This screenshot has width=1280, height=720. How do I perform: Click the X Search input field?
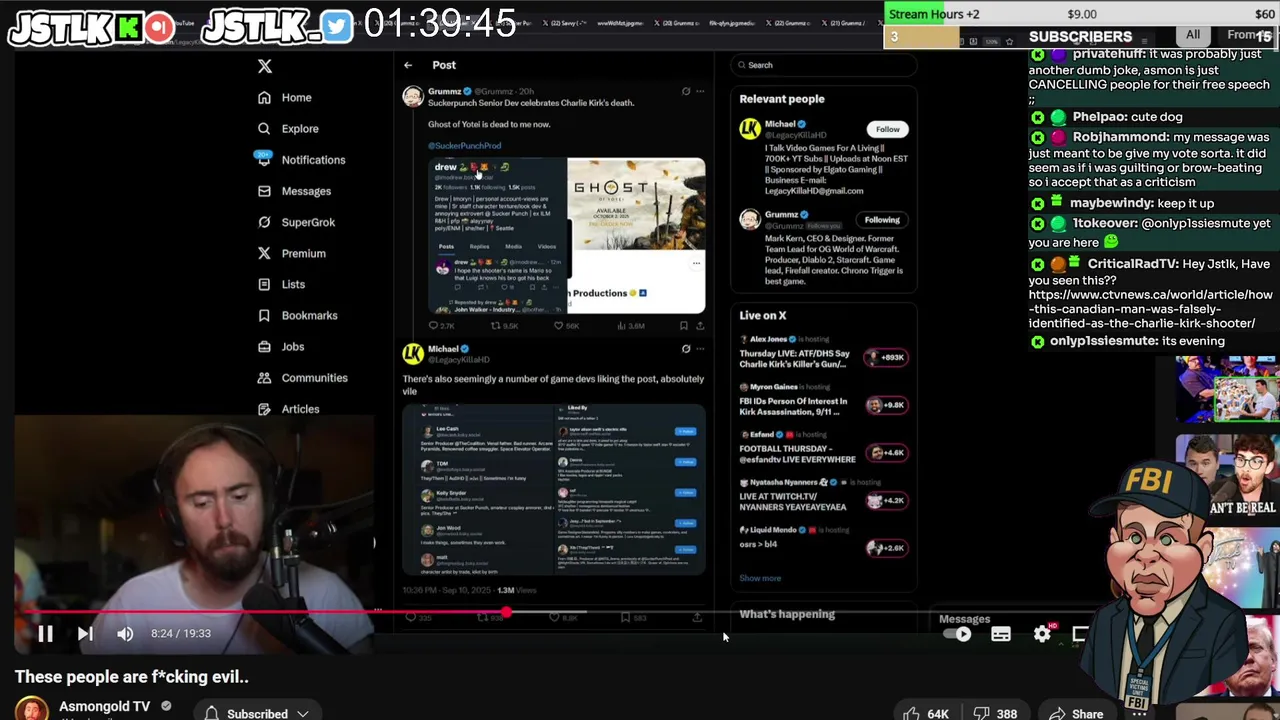pyautogui.click(x=823, y=65)
